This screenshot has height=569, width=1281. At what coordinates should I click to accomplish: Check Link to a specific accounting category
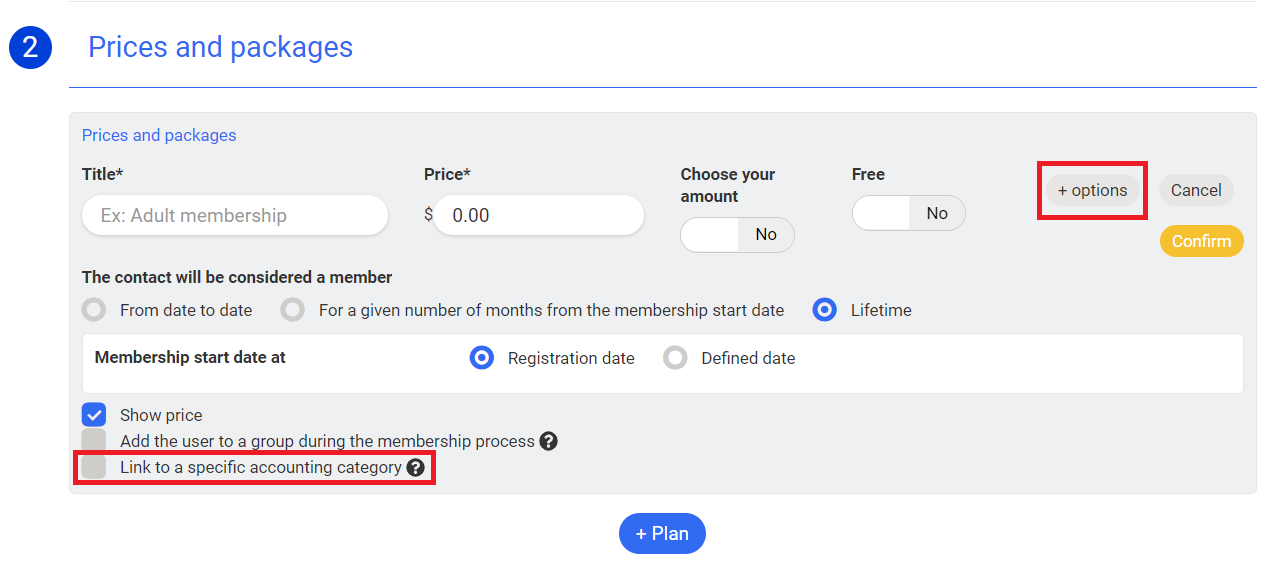point(94,467)
